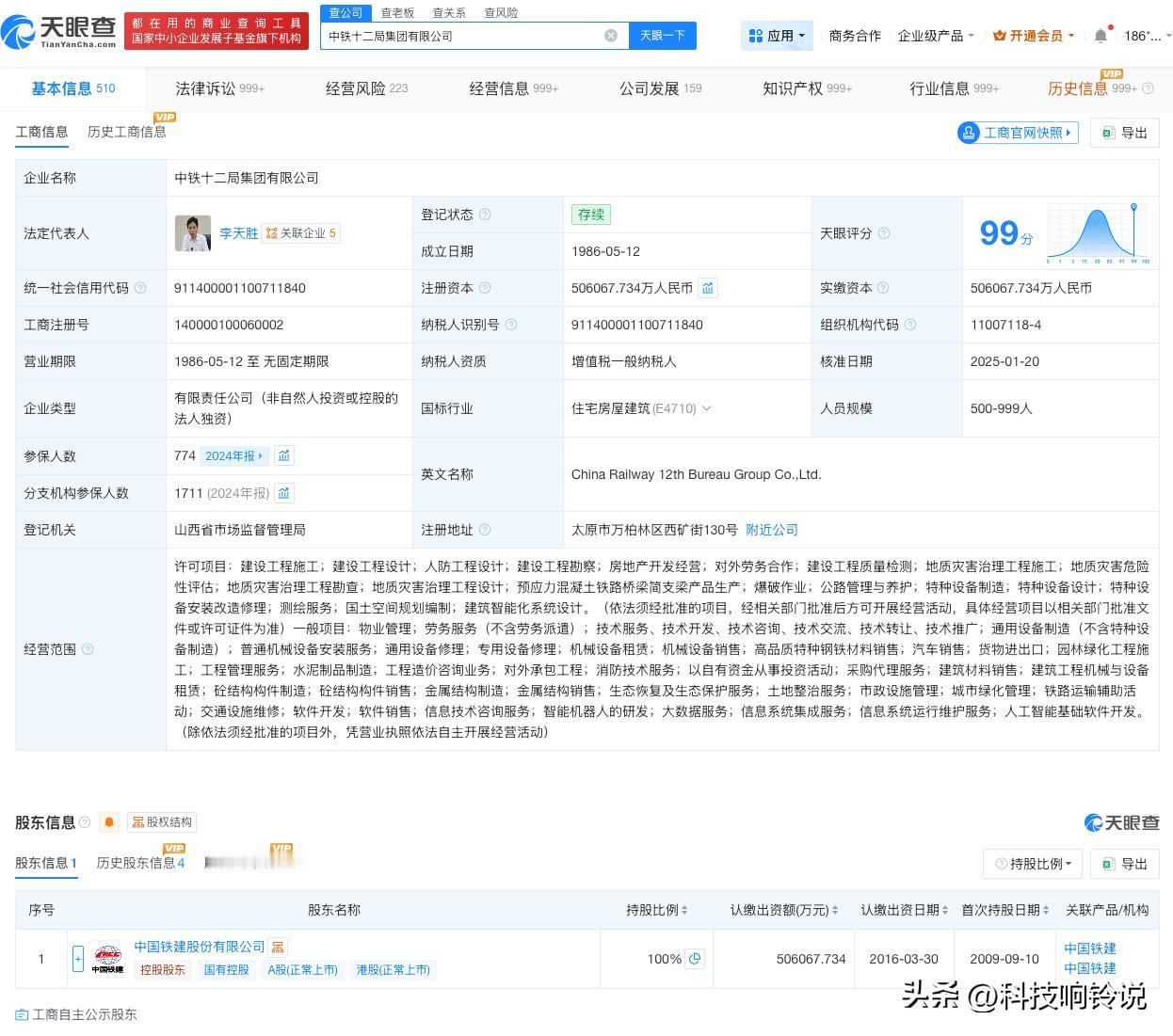Image resolution: width=1173 pixels, height=1036 pixels.
Task: Click the 商务合作 link
Action: coord(855,36)
